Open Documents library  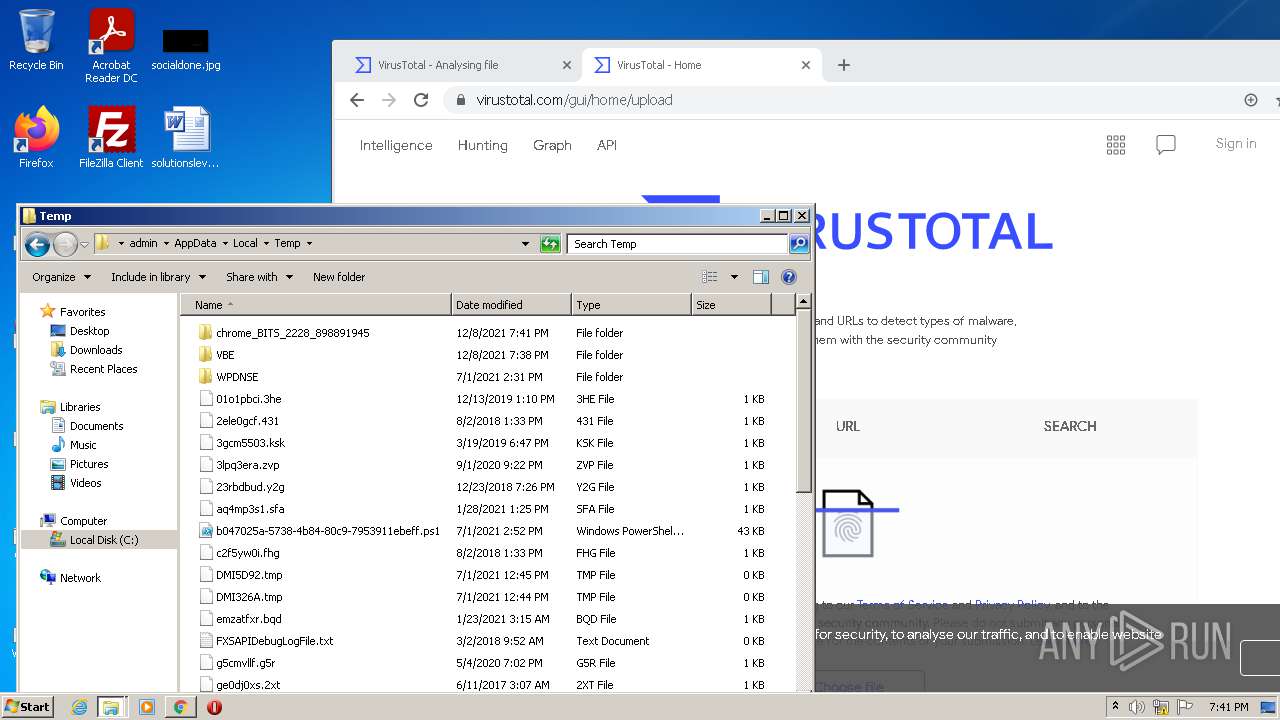pos(96,426)
